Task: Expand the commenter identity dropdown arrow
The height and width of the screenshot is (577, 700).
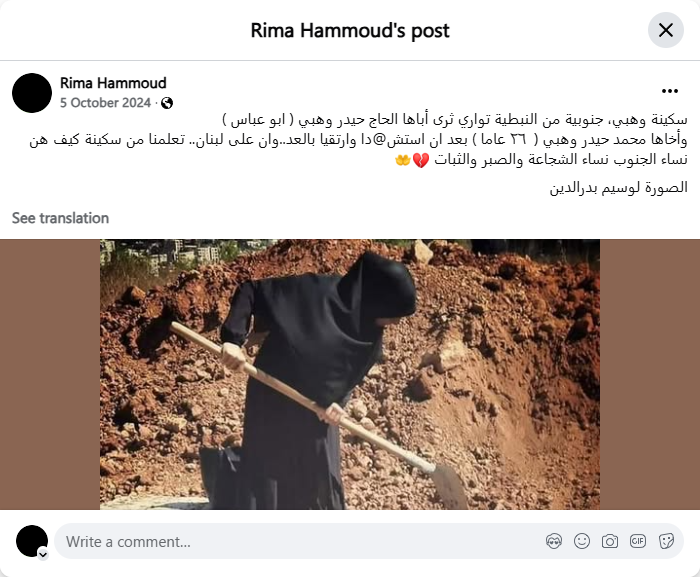Action: click(43, 554)
